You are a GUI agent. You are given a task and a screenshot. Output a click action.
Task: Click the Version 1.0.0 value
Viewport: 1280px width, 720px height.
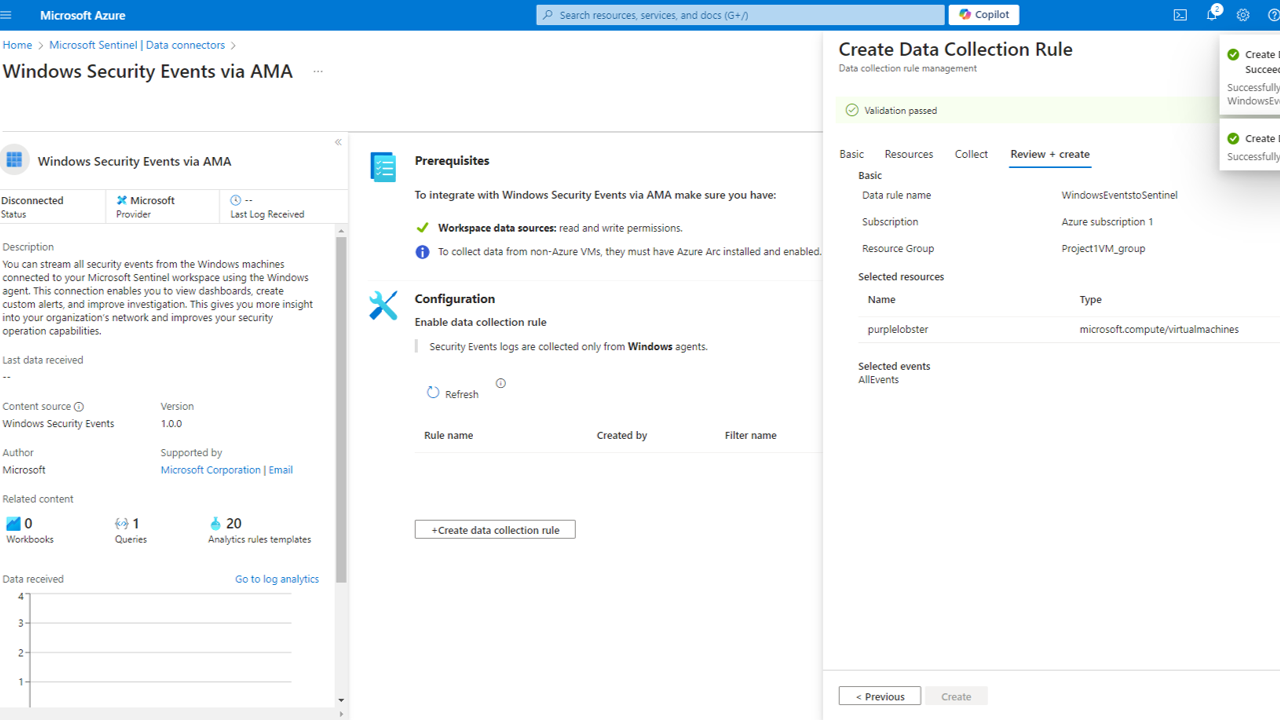[x=171, y=424]
